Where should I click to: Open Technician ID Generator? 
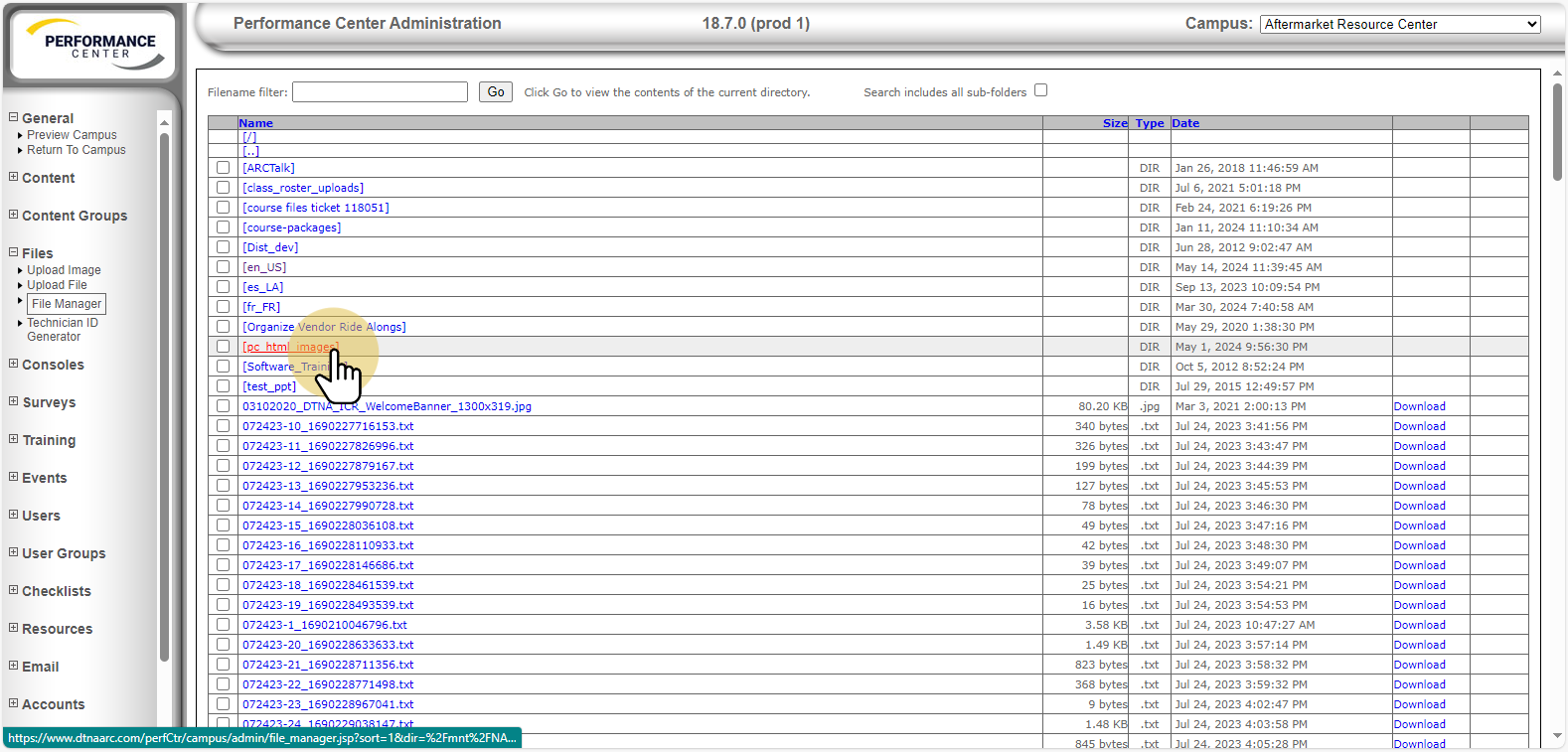[62, 330]
